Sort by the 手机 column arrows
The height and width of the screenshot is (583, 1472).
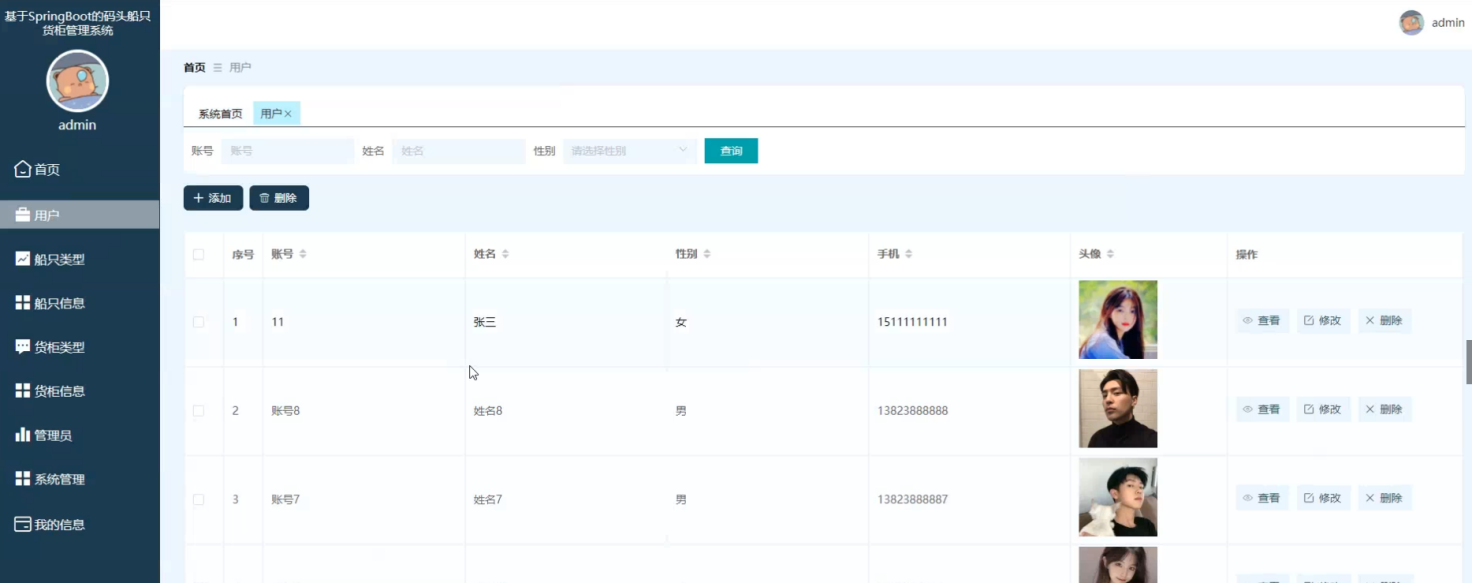point(909,254)
